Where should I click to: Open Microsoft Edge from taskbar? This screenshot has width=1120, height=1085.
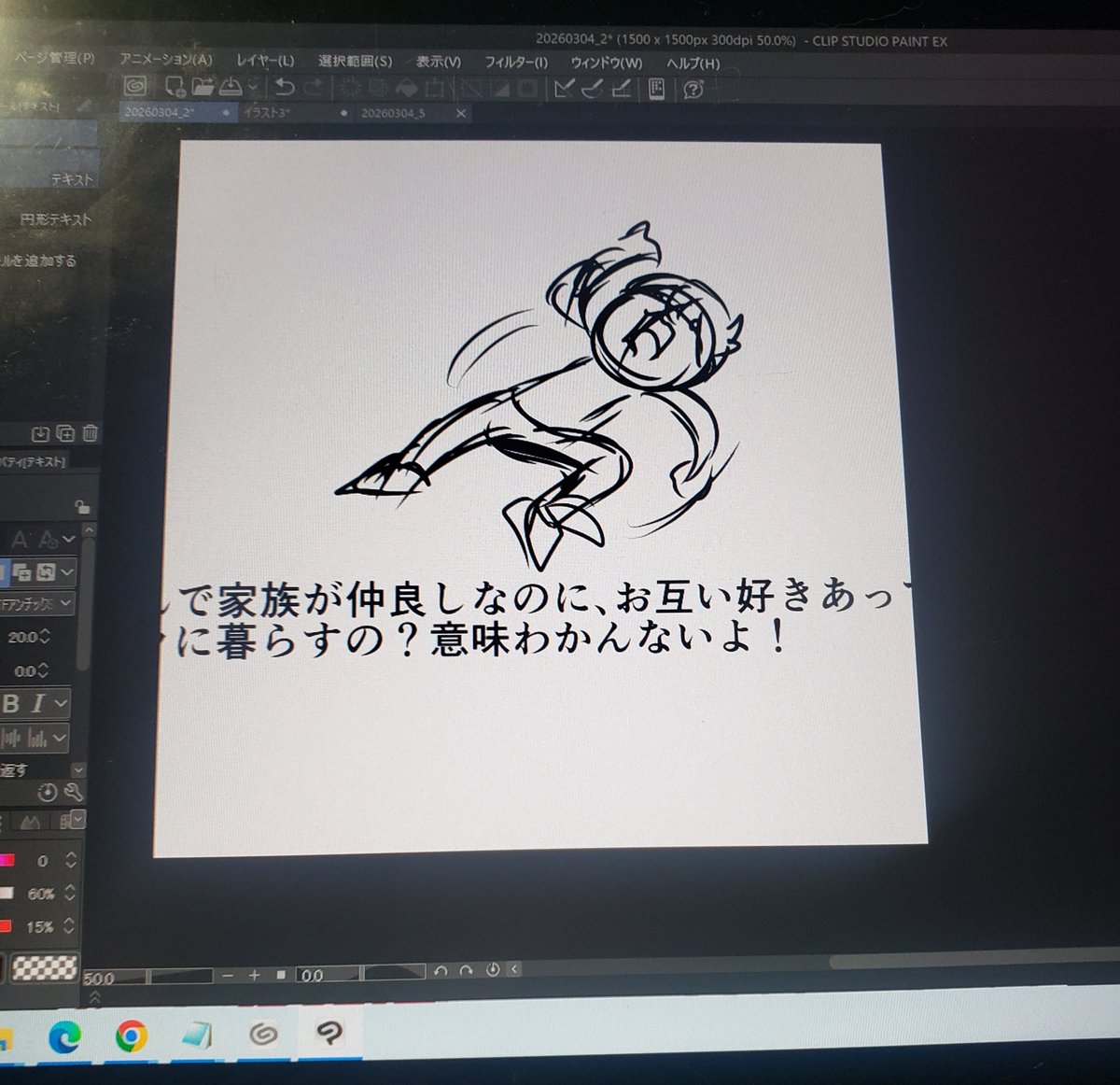pyautogui.click(x=65, y=1036)
